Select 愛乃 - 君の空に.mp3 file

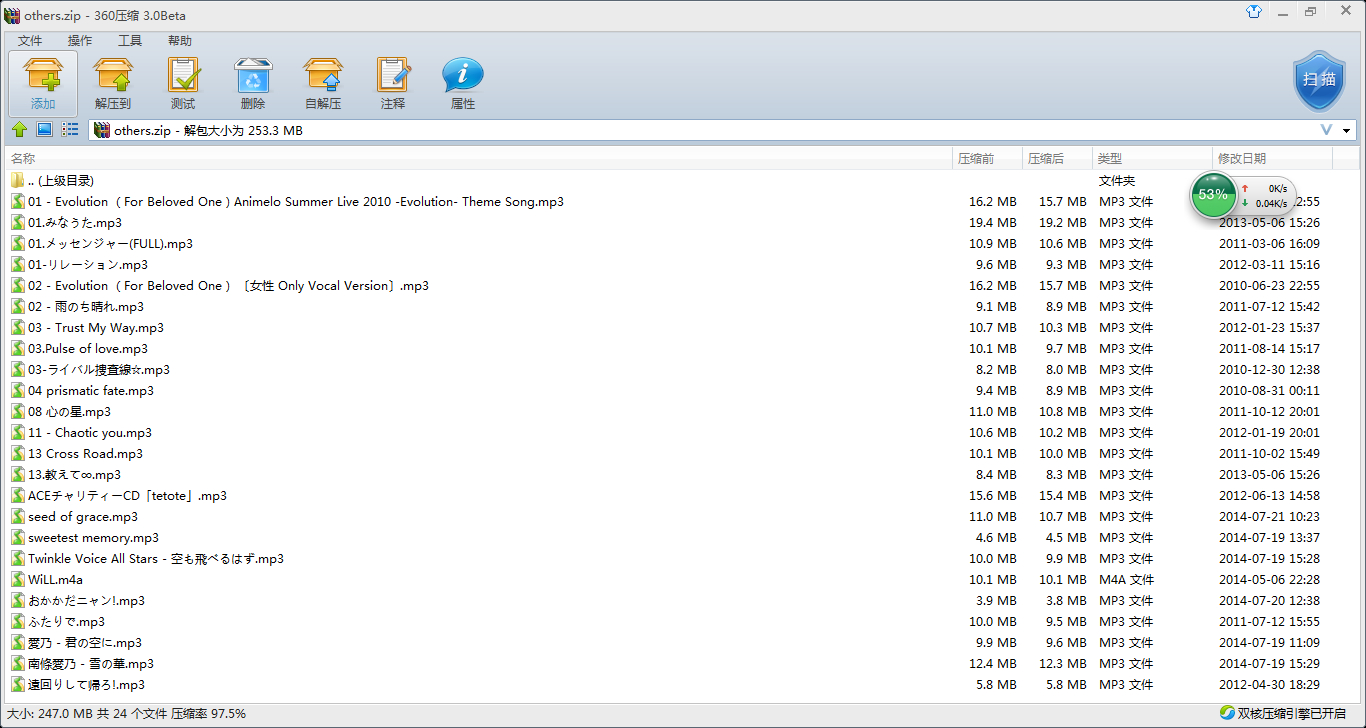tap(85, 643)
